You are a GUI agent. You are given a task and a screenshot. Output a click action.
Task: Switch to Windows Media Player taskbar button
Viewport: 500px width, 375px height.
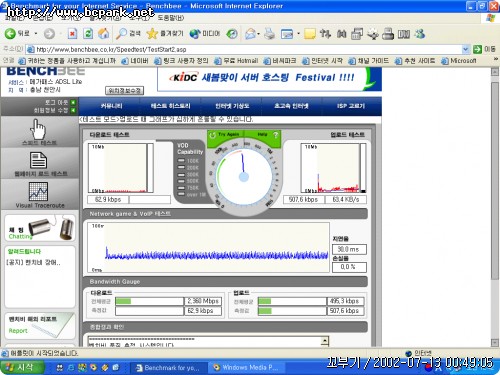247,367
